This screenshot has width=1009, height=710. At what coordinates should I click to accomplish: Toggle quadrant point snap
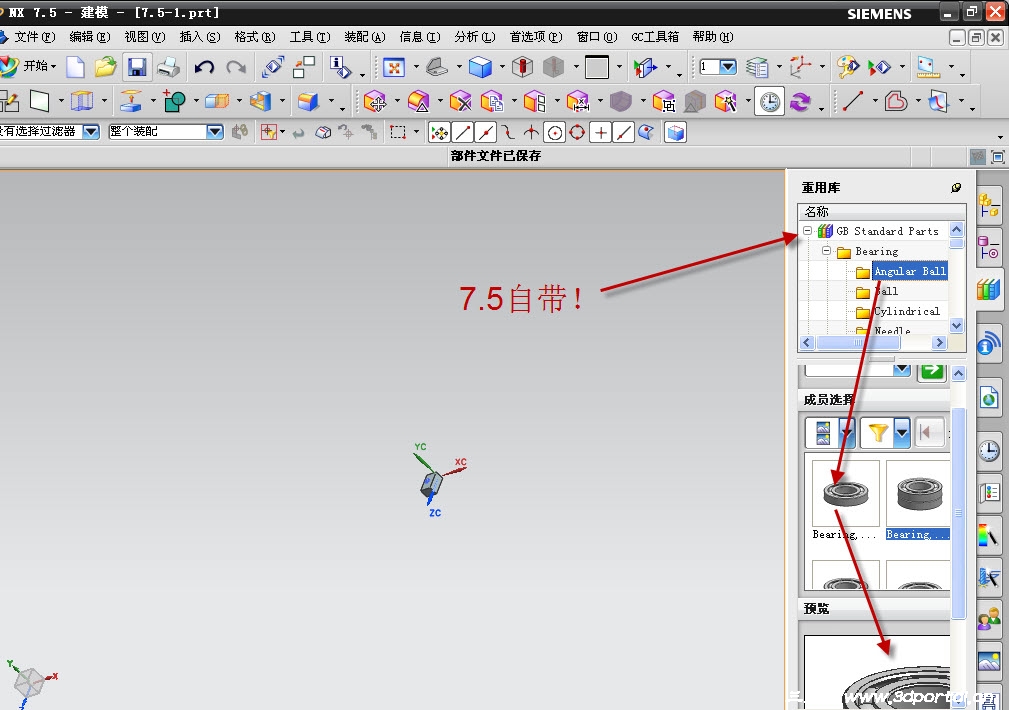tap(577, 133)
